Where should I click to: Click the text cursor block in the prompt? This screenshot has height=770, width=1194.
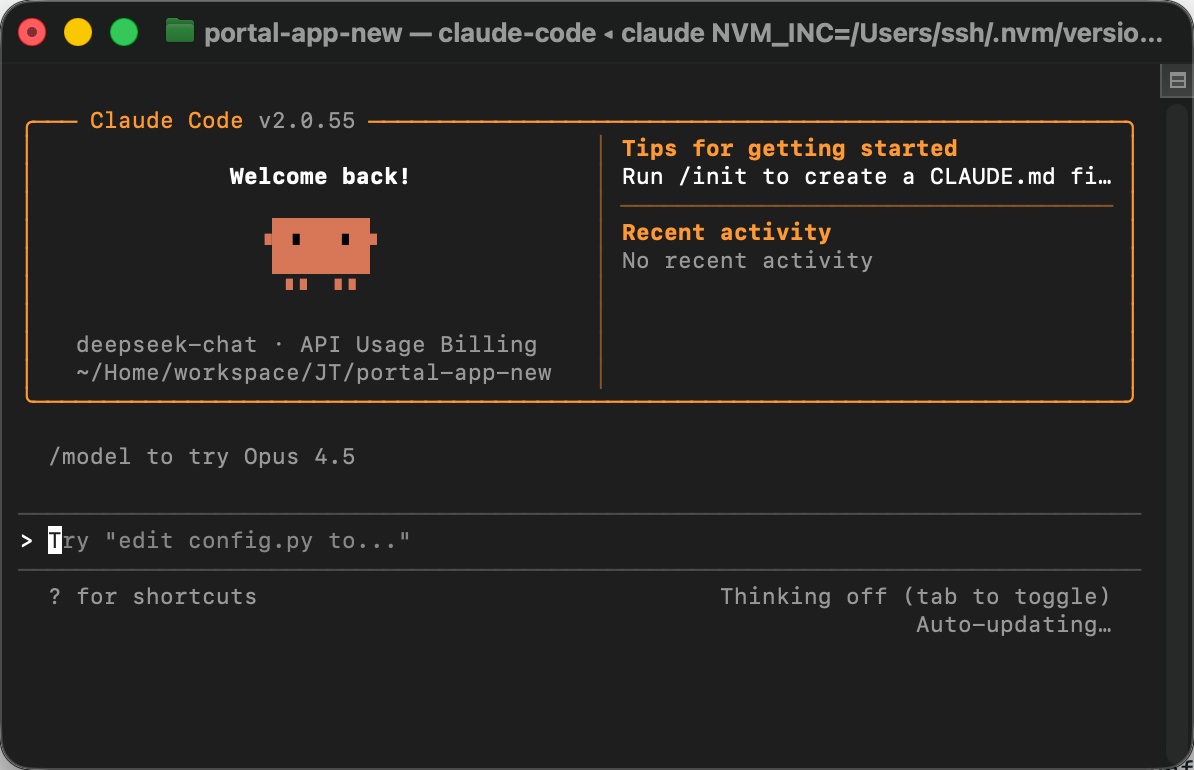coord(55,541)
